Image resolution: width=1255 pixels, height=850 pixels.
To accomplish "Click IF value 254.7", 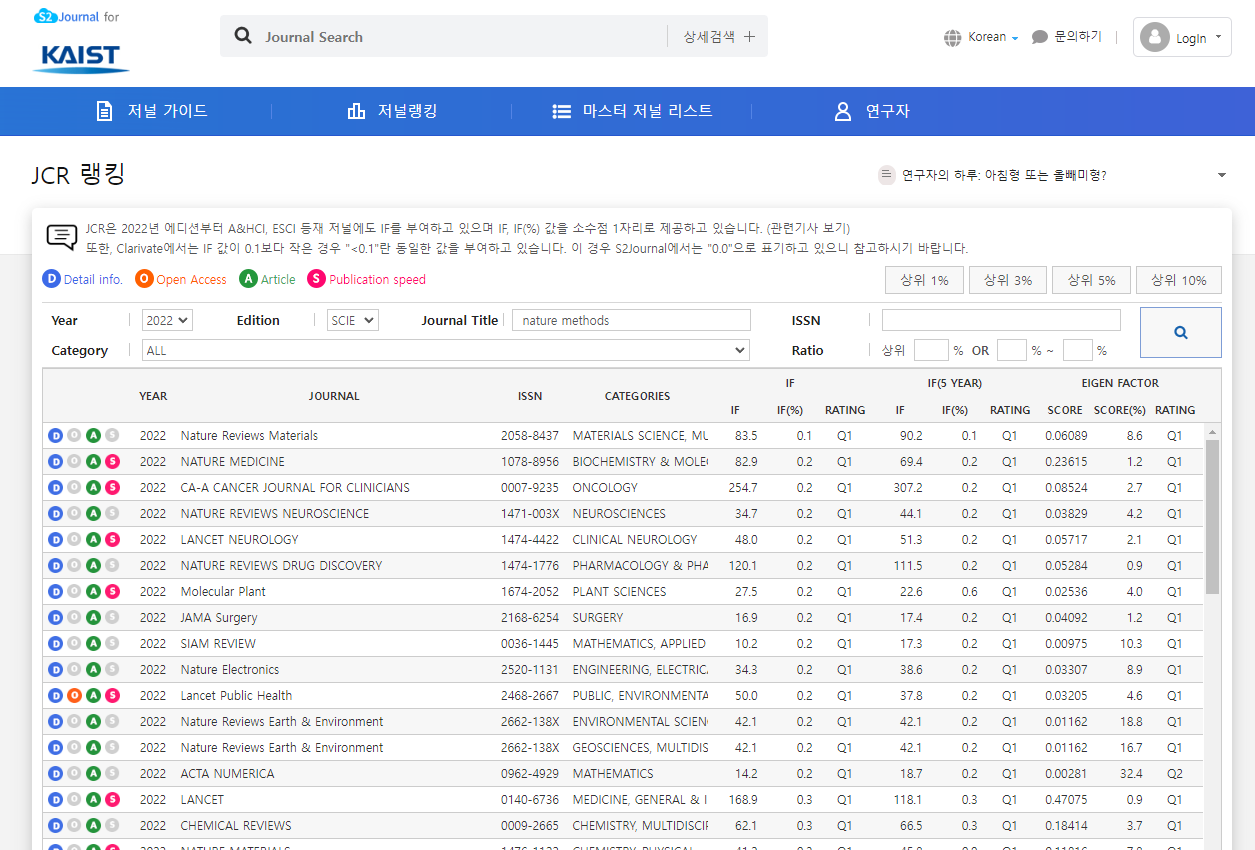I will tap(743, 488).
